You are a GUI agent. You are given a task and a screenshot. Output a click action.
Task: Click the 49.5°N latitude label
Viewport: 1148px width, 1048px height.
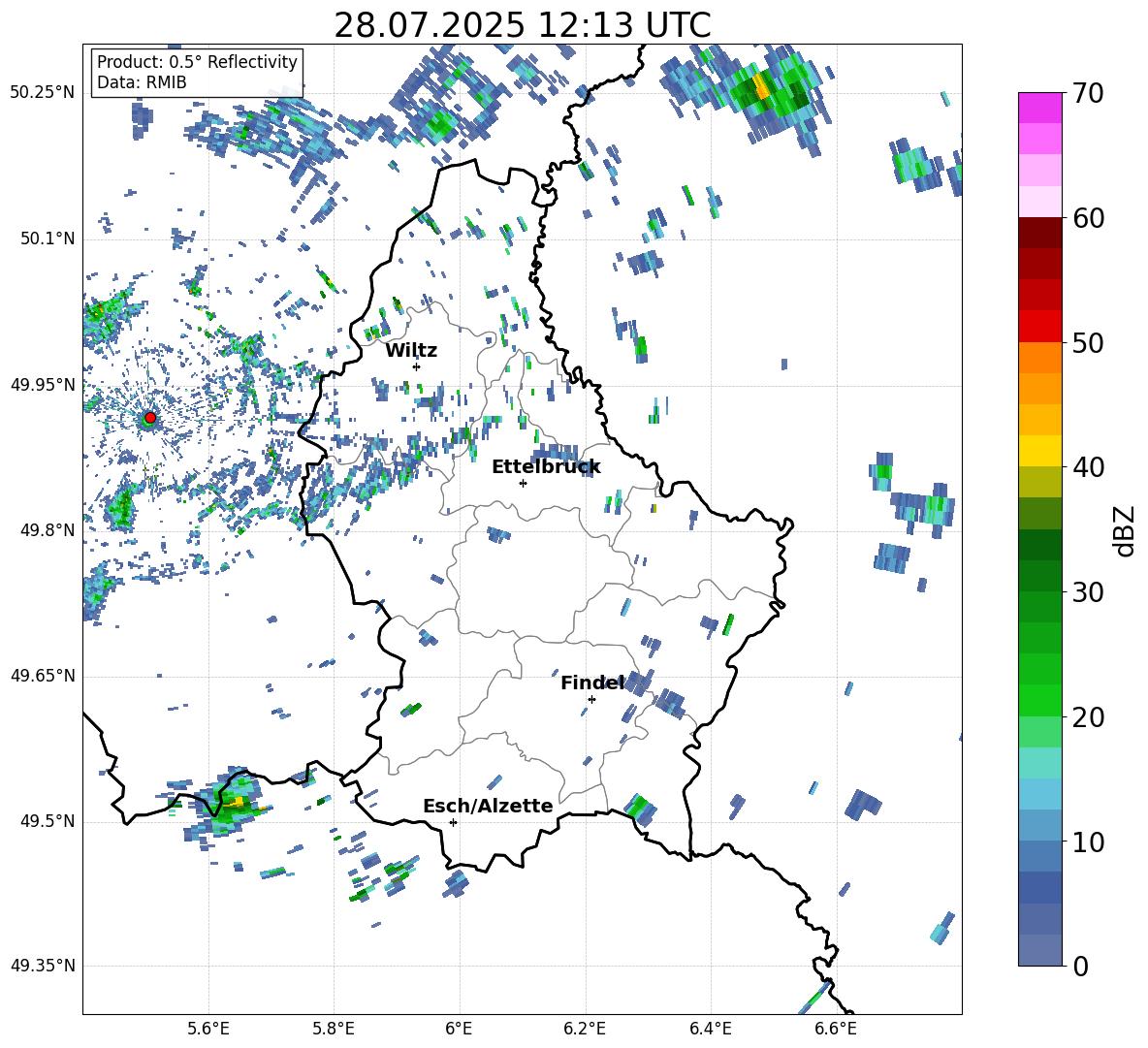coord(48,821)
